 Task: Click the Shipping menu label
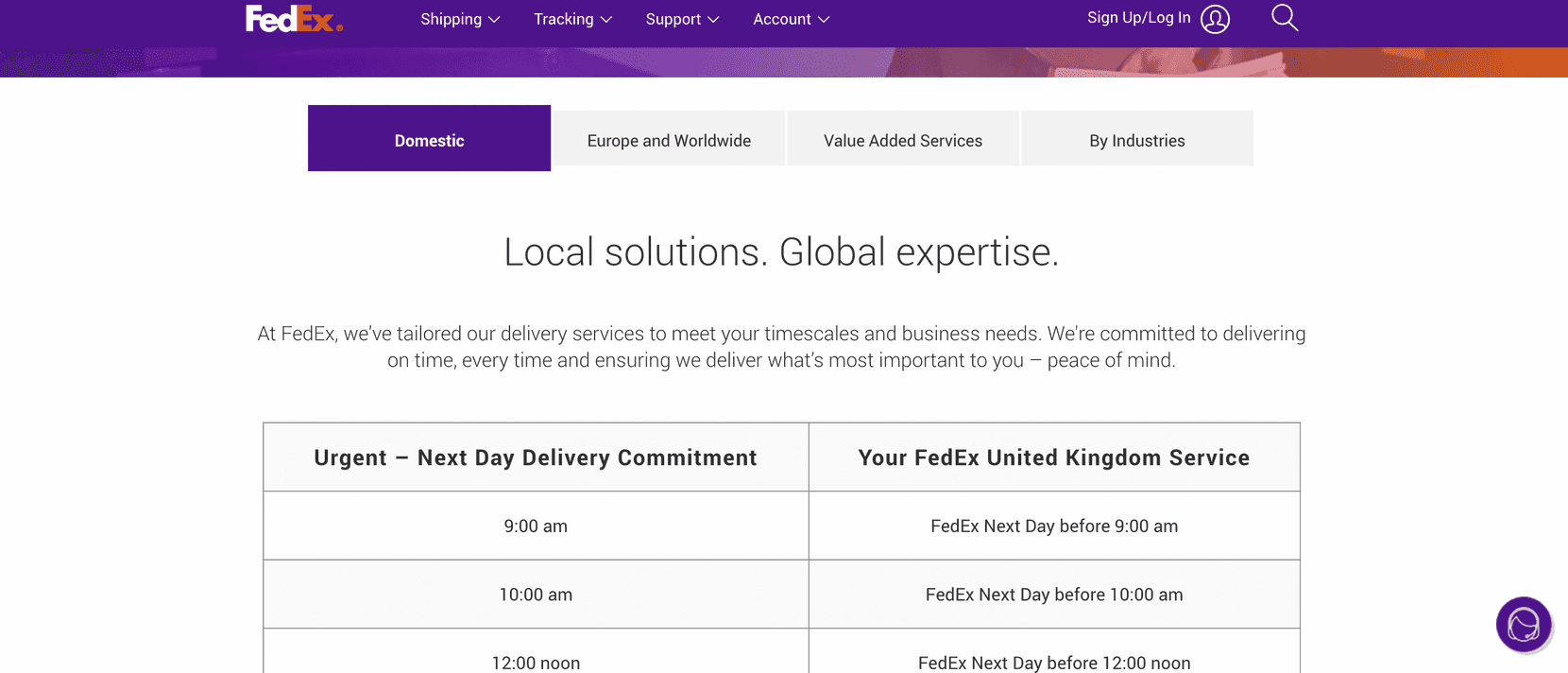pyautogui.click(x=452, y=19)
